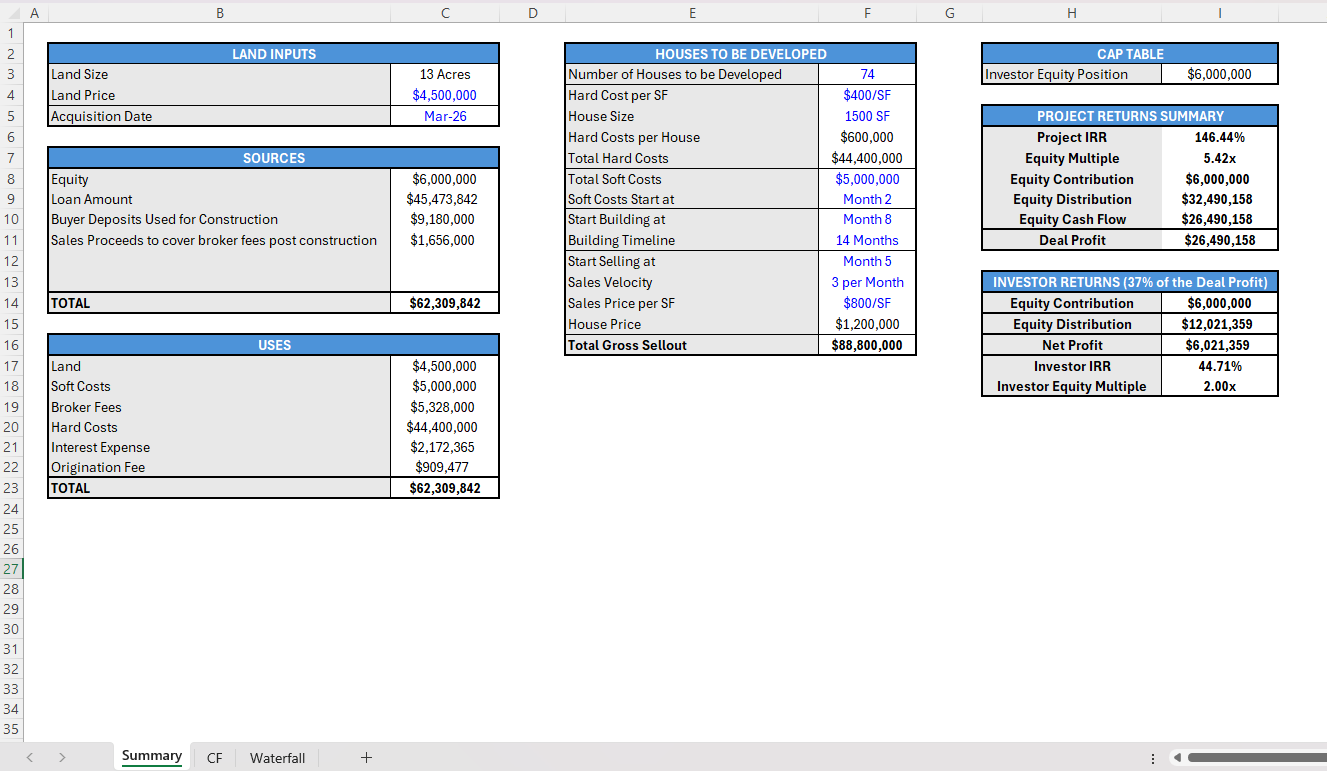
Task: Select row 27 header
Action: pos(10,569)
